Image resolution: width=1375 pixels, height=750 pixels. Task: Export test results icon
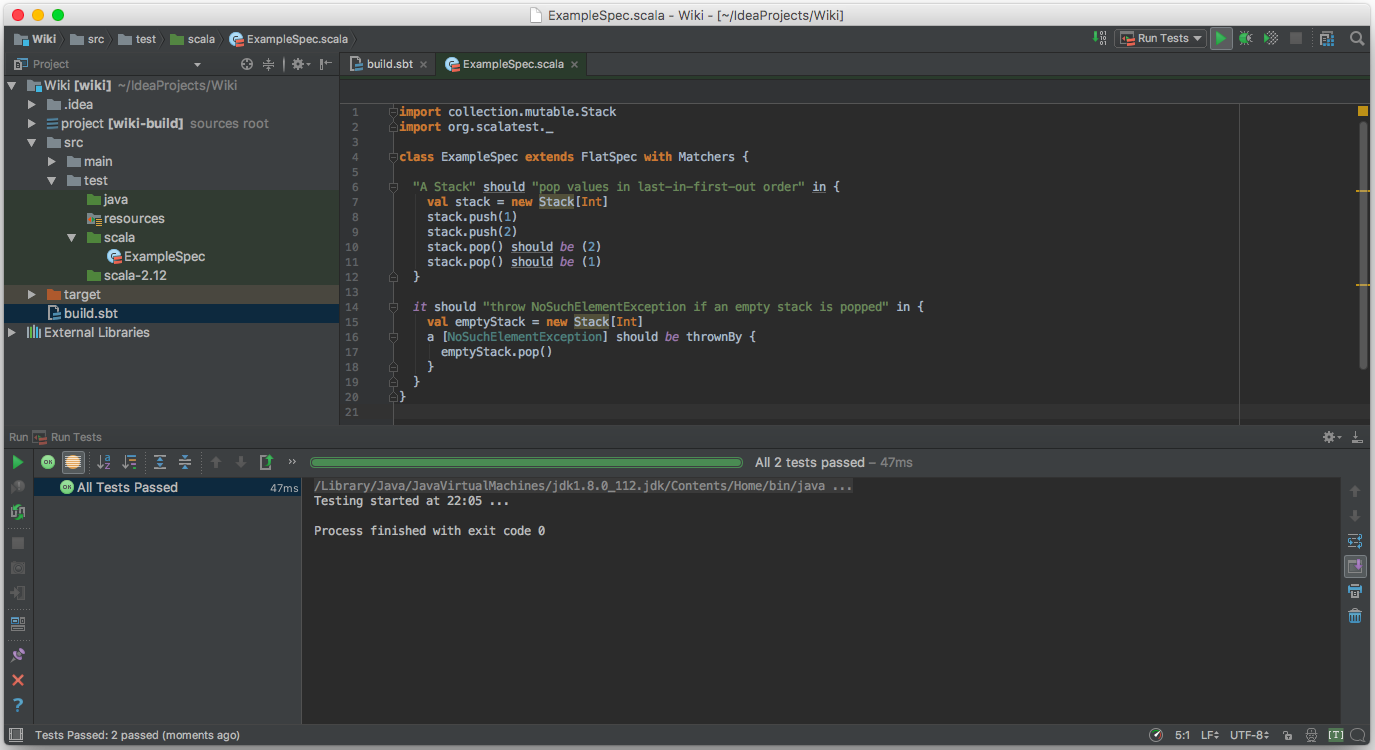pos(266,462)
